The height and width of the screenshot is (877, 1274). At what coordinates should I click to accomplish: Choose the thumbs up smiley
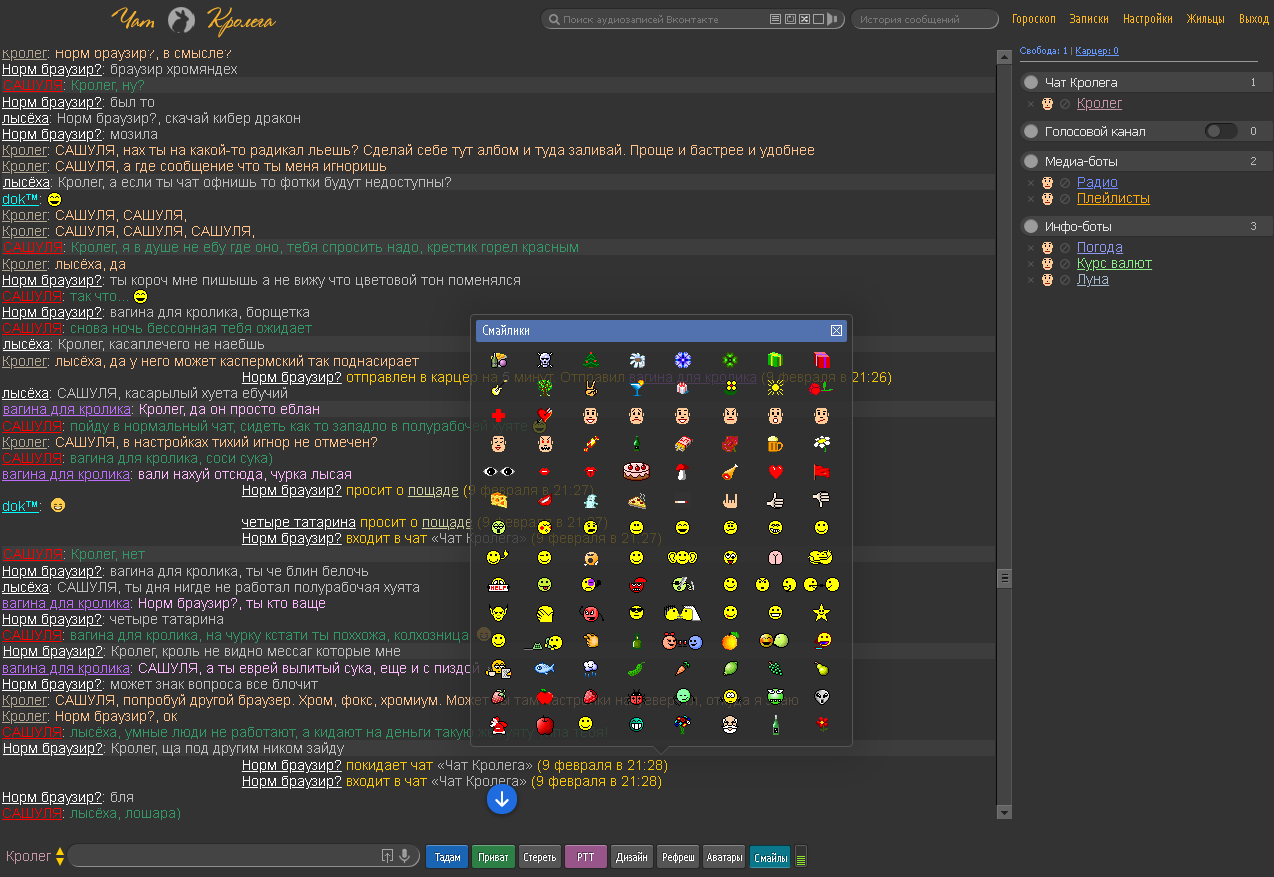pyautogui.click(x=774, y=500)
